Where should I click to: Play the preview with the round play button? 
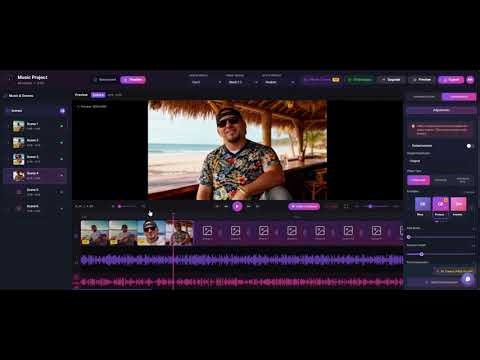point(237,206)
